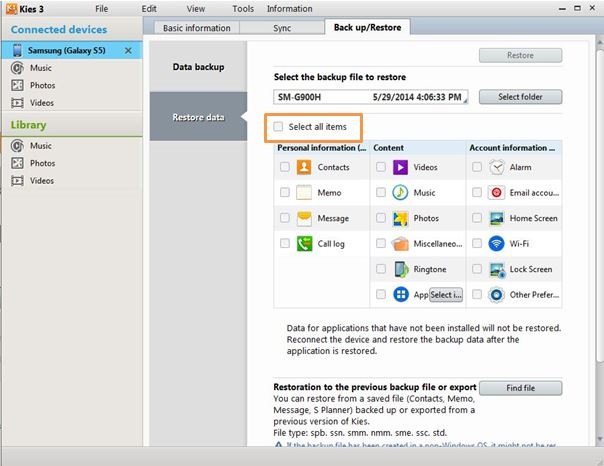Click the Connected devices Music icon

[17, 68]
